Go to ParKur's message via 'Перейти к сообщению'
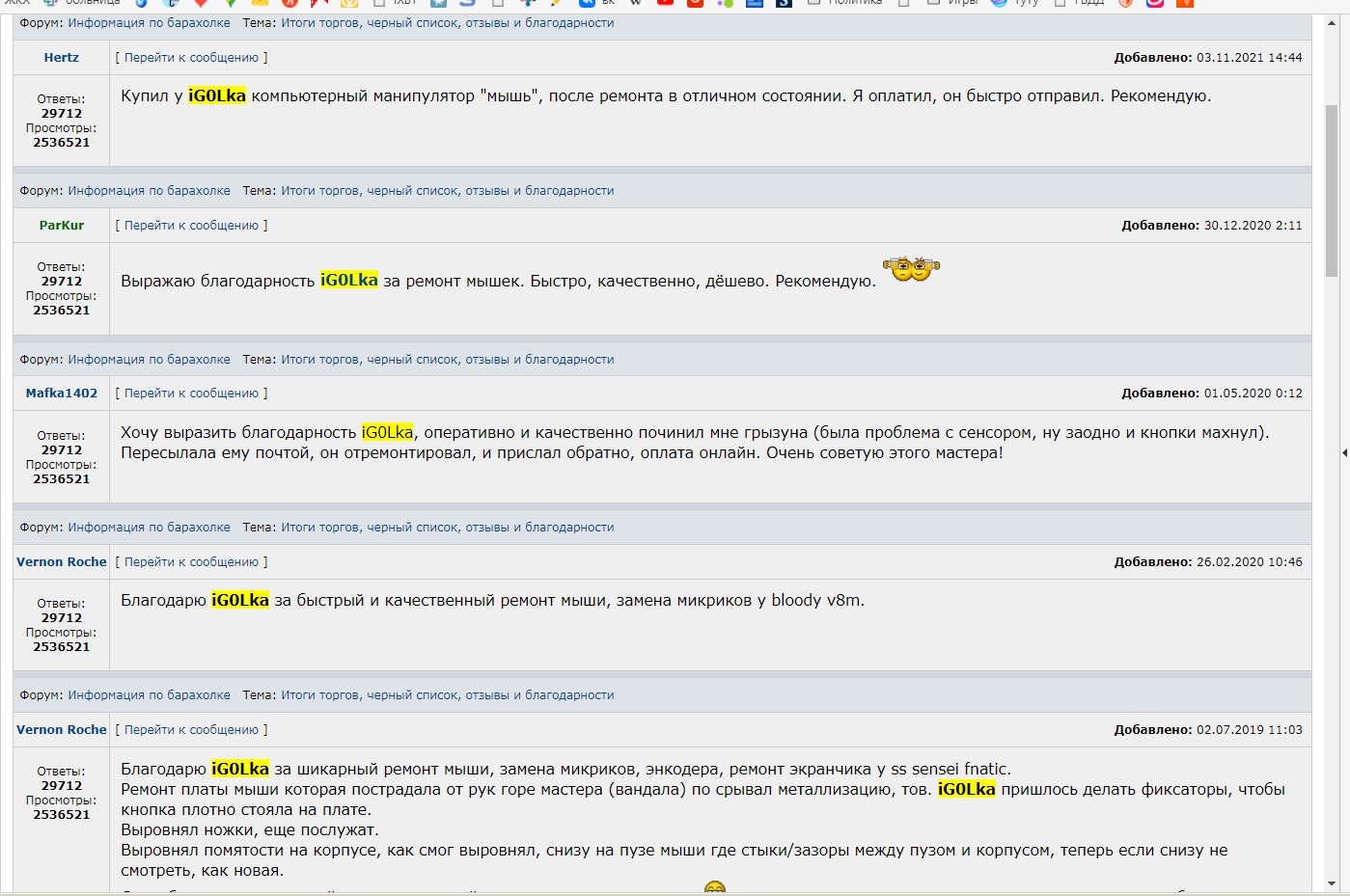Viewport: 1350px width, 896px height. pos(191,226)
